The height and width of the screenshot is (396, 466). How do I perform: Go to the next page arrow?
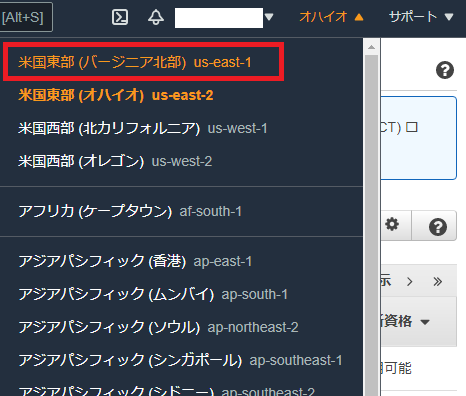coord(410,282)
